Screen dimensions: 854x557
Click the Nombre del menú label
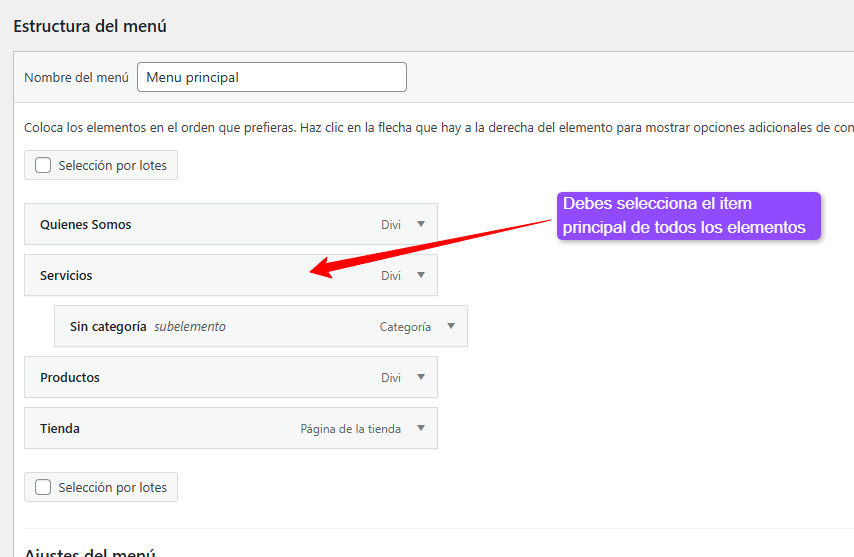tap(76, 77)
